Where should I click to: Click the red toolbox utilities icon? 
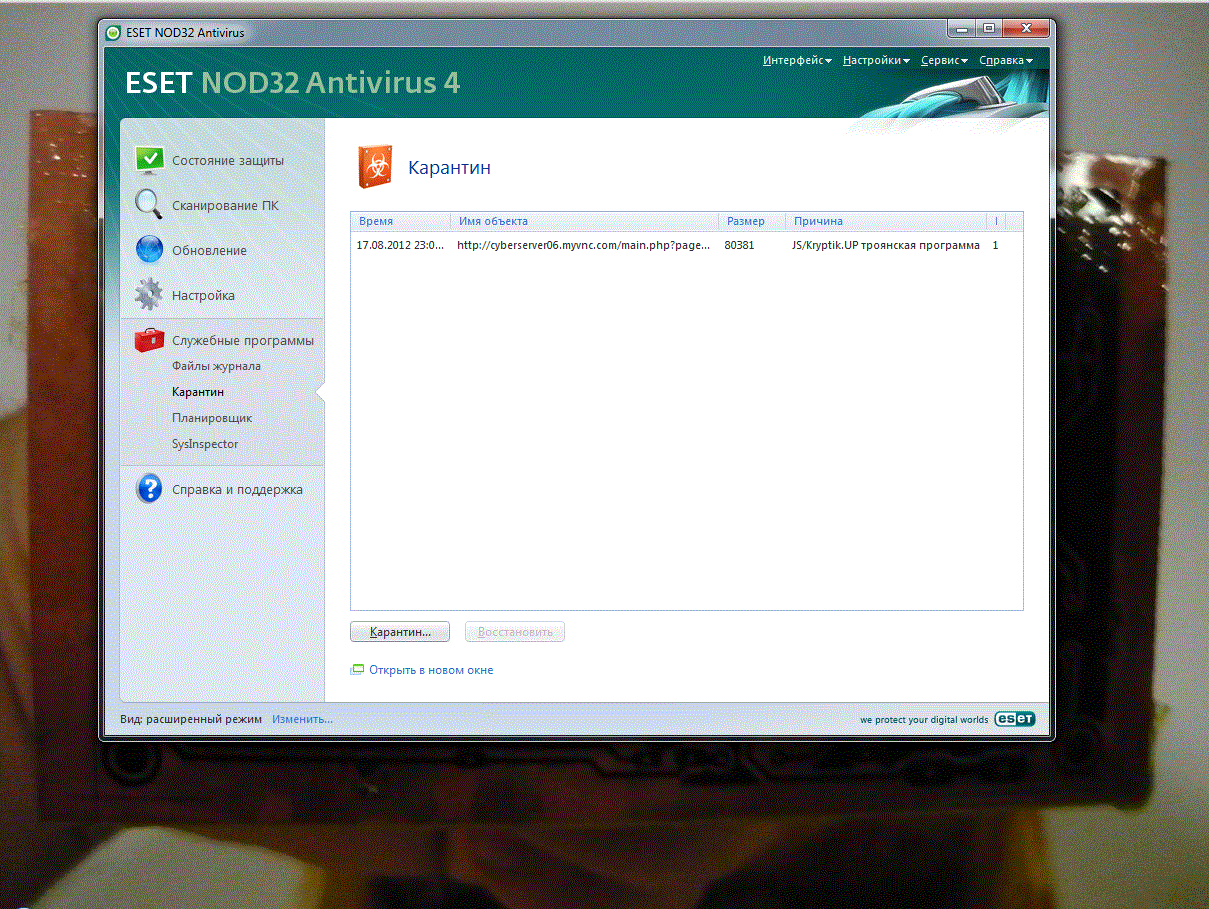(149, 340)
